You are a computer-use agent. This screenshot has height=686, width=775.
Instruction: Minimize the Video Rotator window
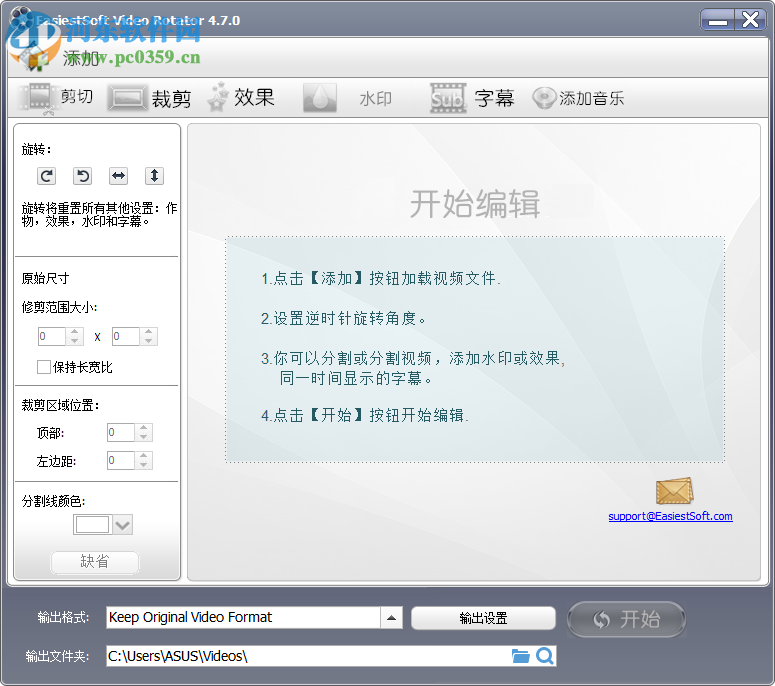(x=718, y=20)
